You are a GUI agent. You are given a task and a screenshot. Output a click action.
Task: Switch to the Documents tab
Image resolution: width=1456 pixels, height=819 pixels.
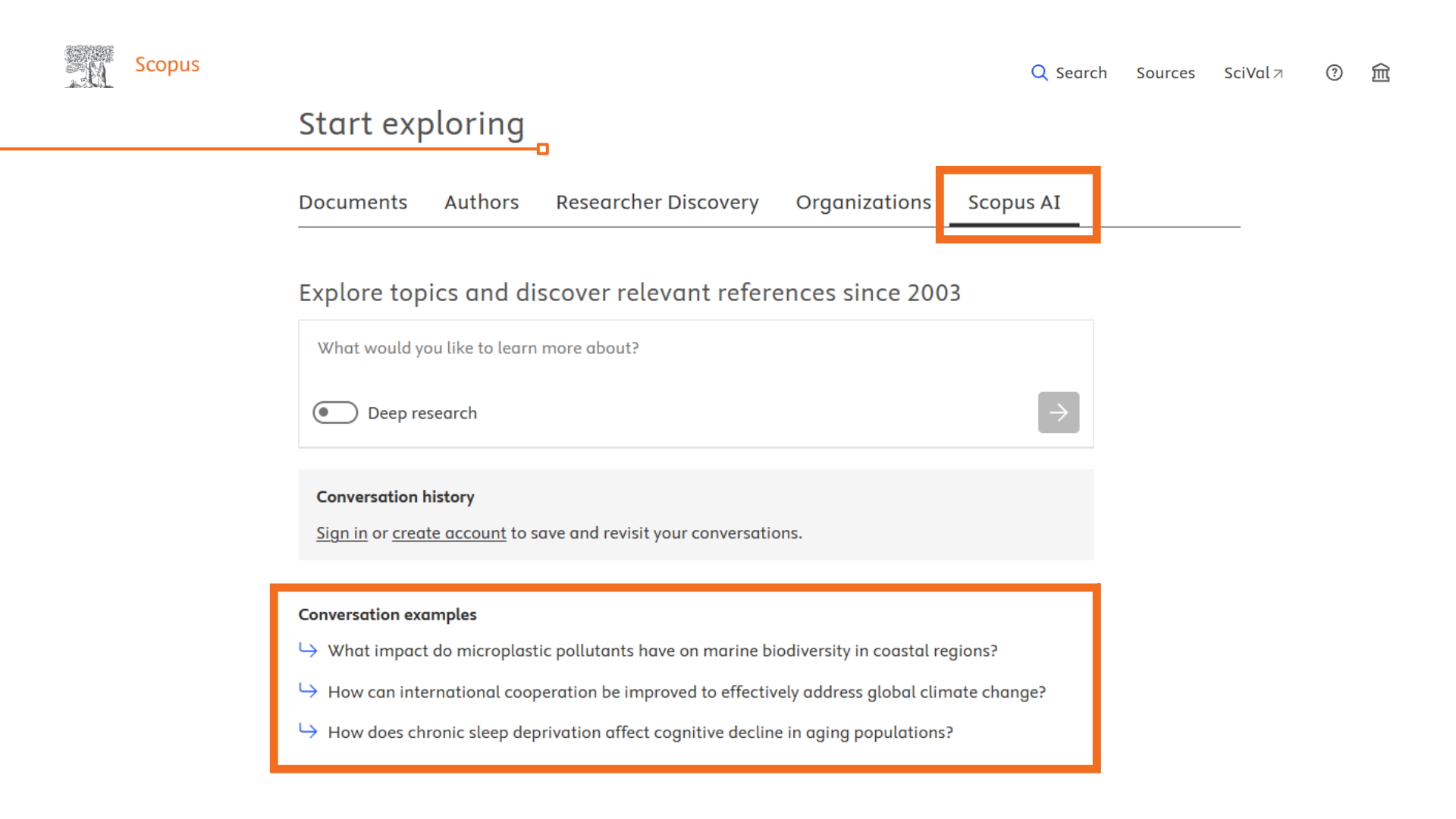click(353, 202)
